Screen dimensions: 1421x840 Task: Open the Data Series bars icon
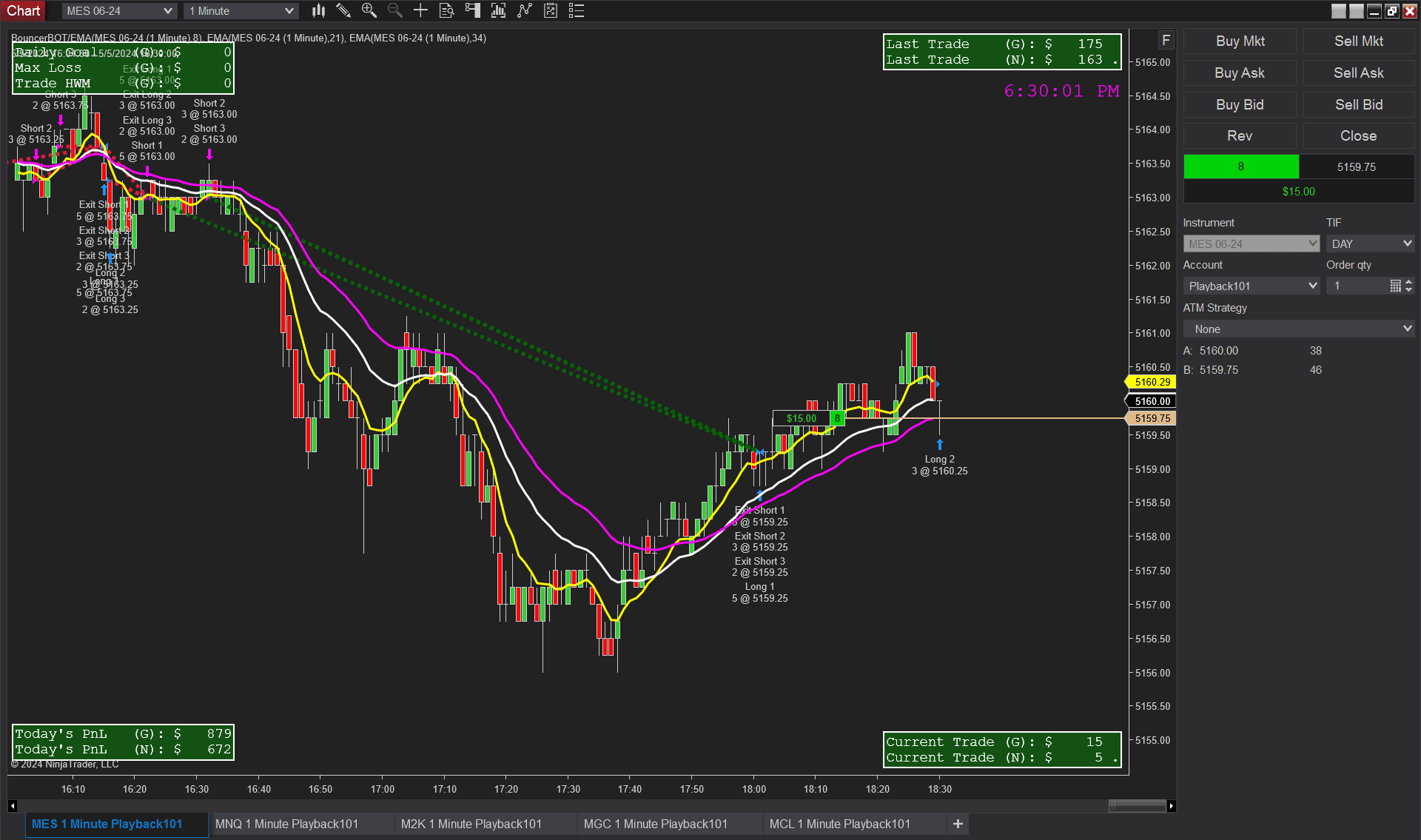(499, 10)
